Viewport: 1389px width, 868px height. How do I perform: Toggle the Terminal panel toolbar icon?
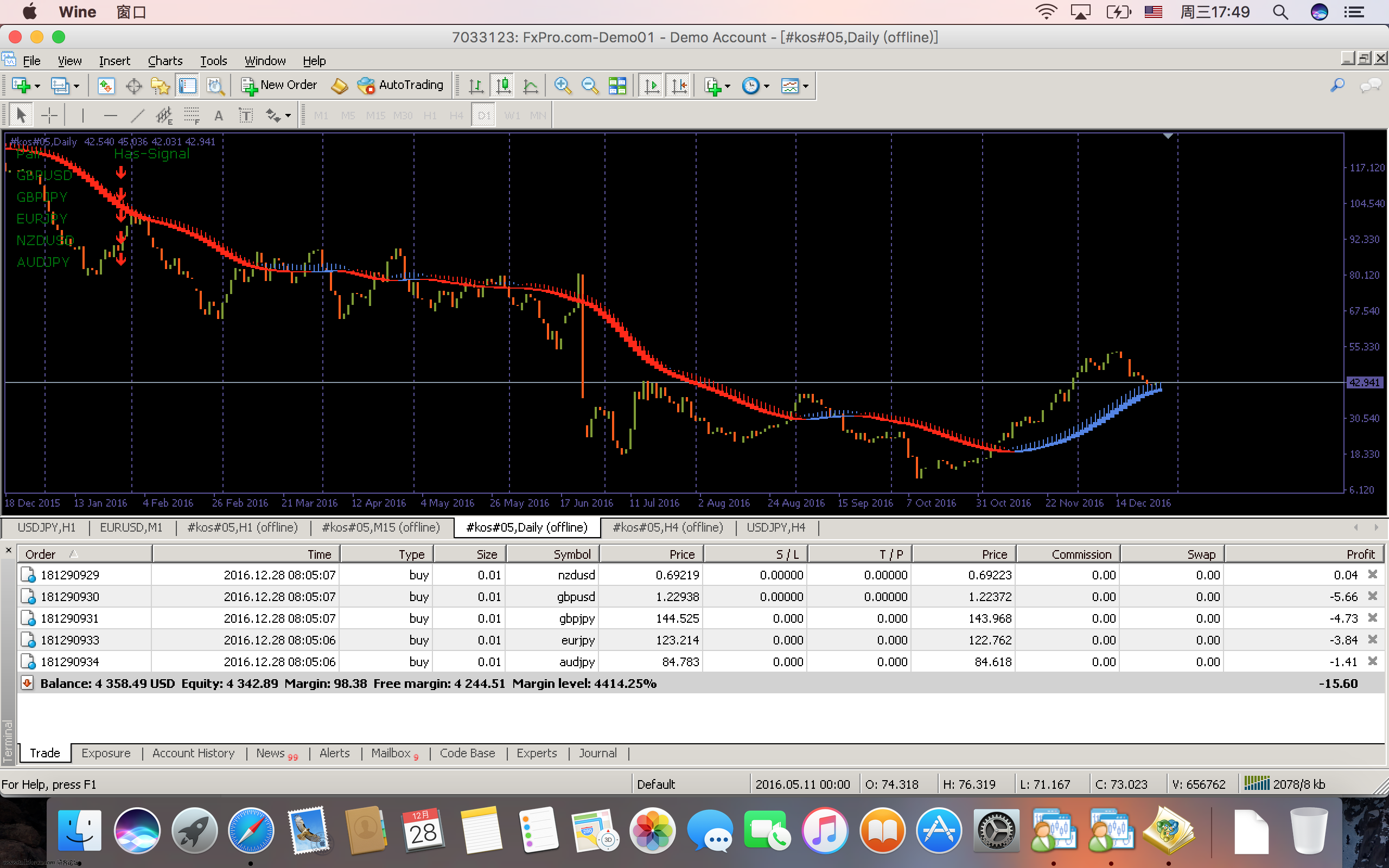pos(188,86)
